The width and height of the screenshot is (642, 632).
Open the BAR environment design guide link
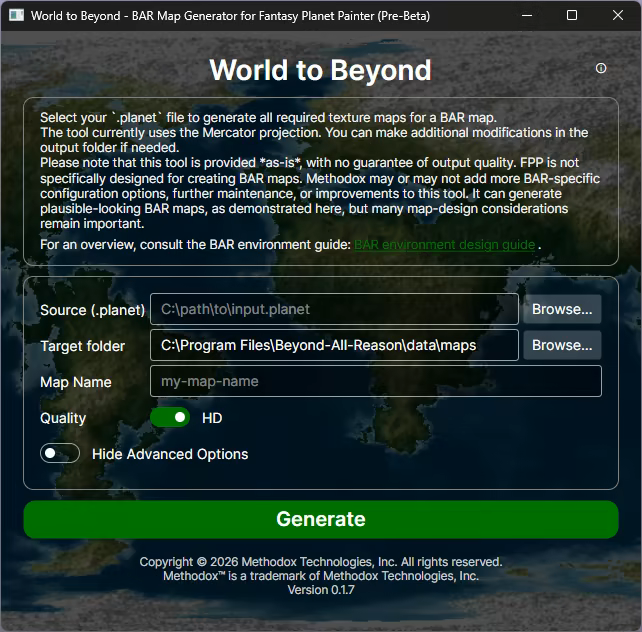coord(445,245)
